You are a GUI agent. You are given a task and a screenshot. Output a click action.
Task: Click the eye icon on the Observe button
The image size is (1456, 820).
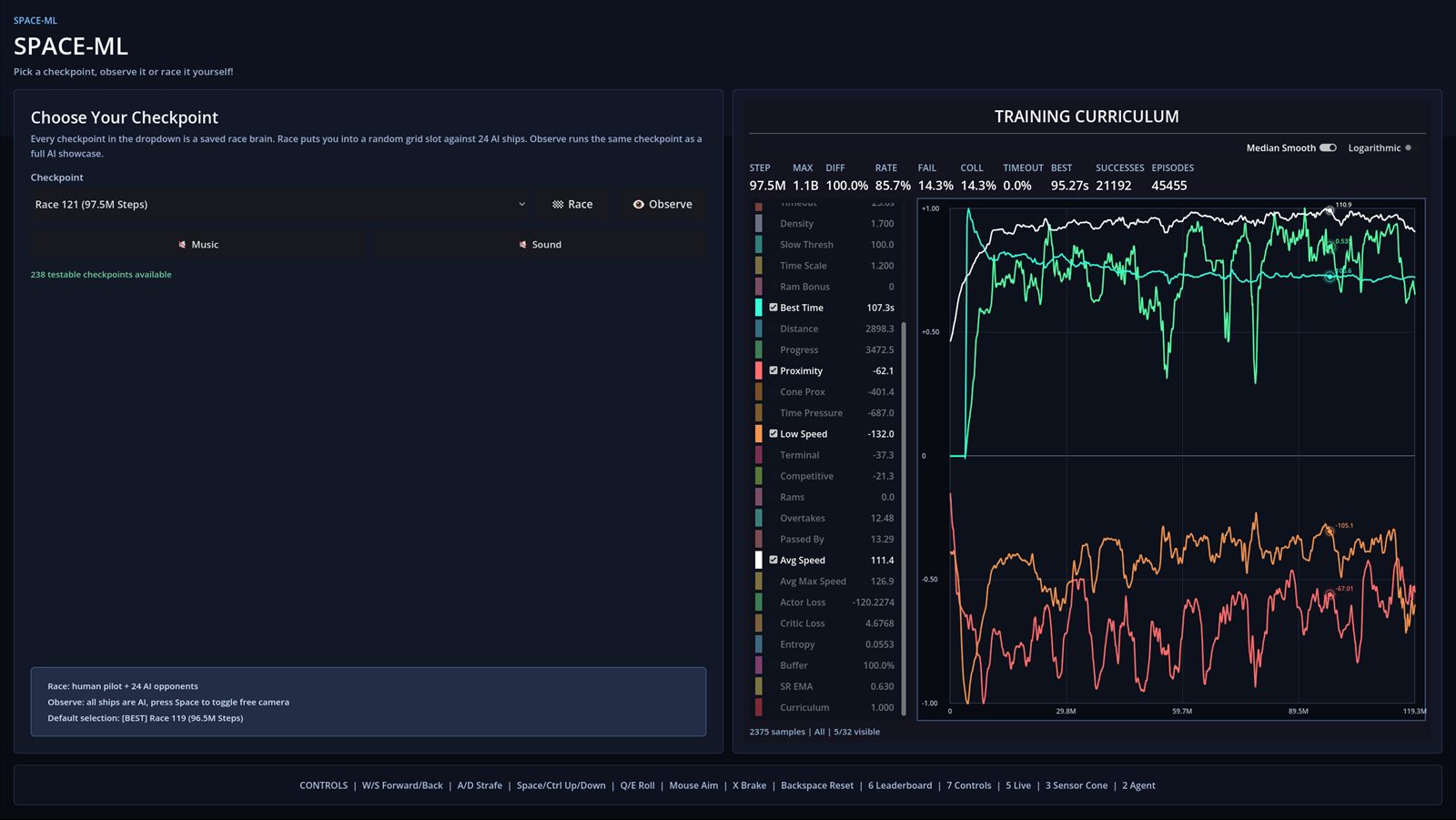[x=639, y=204]
